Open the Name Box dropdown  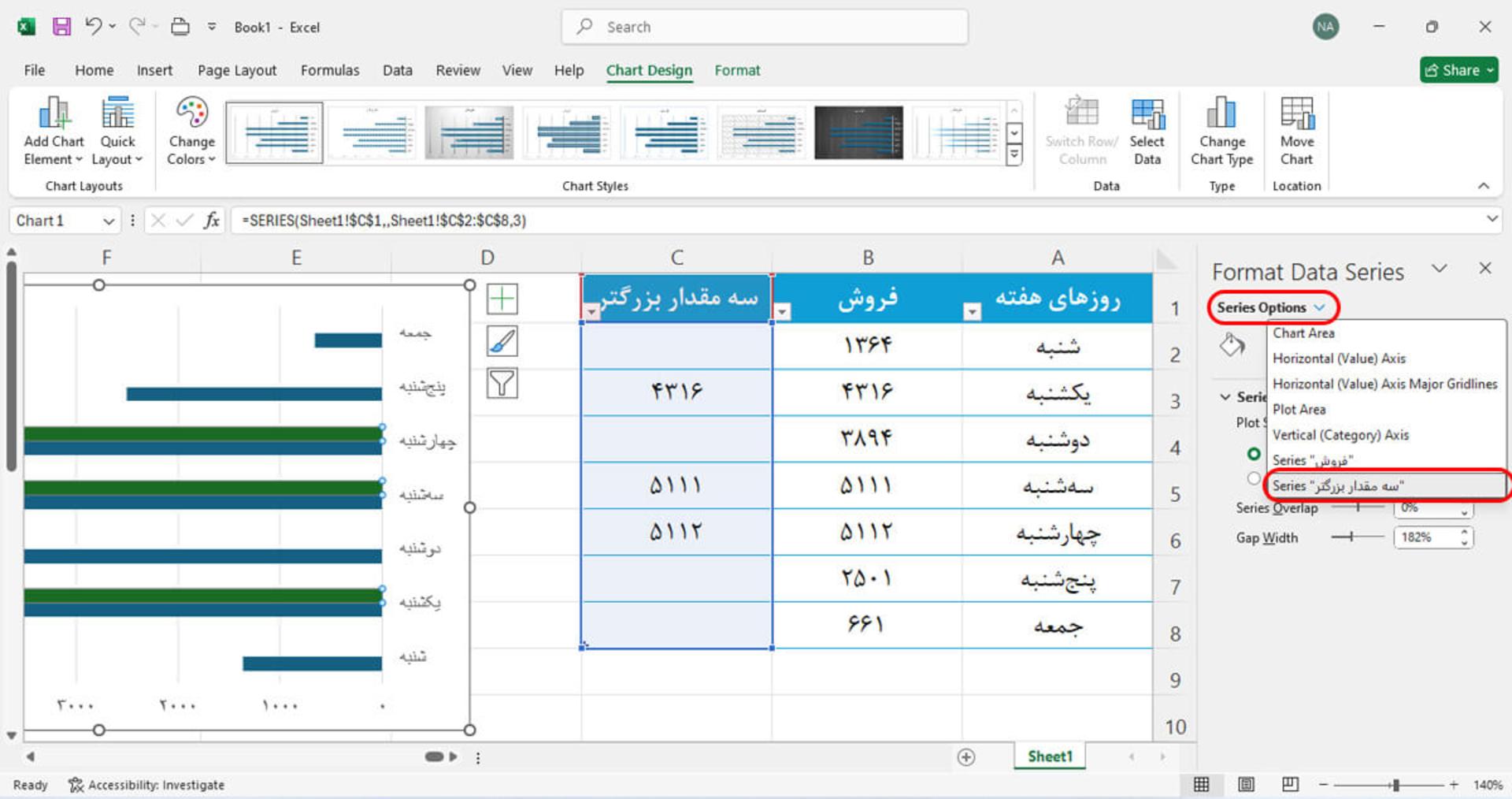[x=109, y=221]
